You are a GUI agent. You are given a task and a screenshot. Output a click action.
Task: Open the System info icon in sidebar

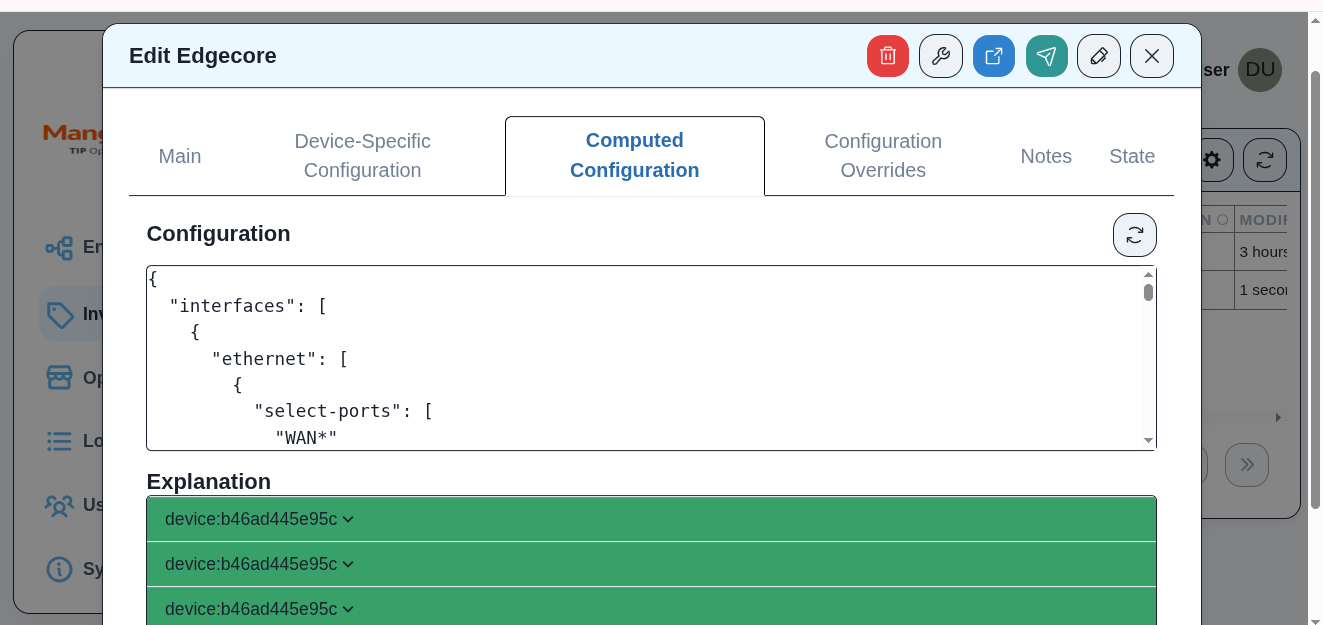pyautogui.click(x=60, y=569)
